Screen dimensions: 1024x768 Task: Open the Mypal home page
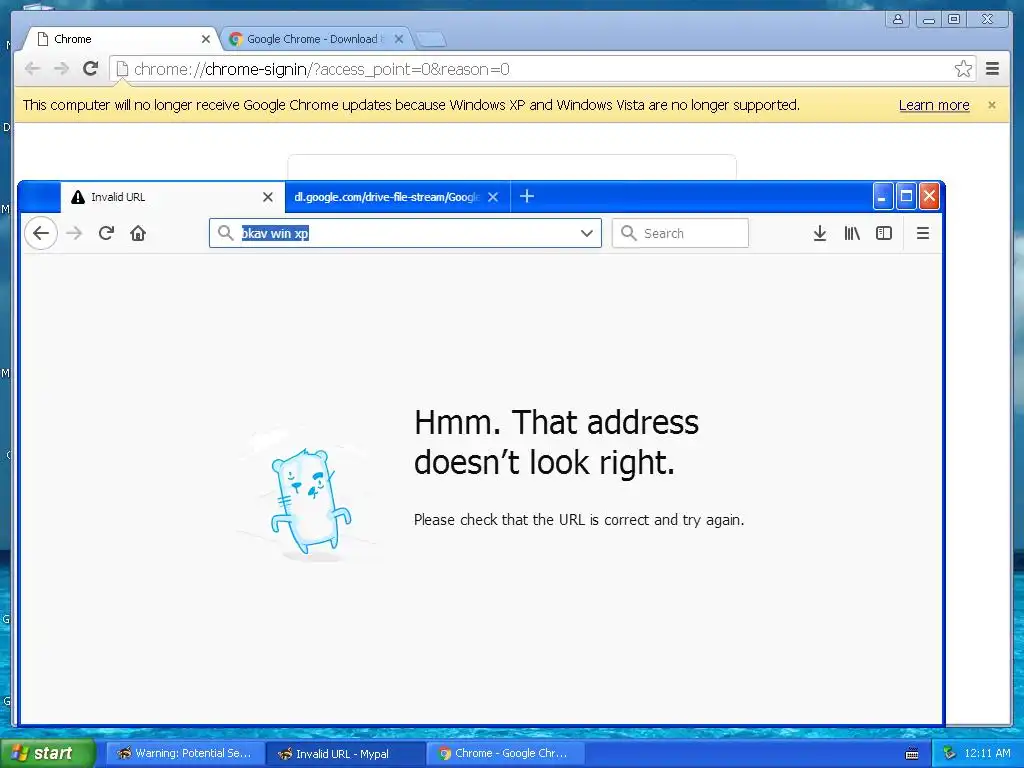(x=138, y=233)
